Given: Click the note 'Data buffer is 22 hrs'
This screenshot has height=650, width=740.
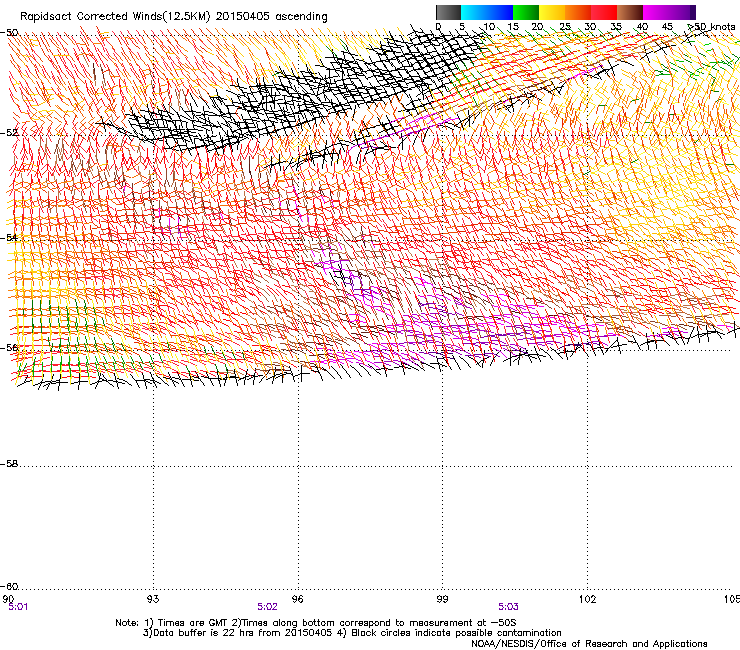Looking at the screenshot, I should tap(202, 633).
